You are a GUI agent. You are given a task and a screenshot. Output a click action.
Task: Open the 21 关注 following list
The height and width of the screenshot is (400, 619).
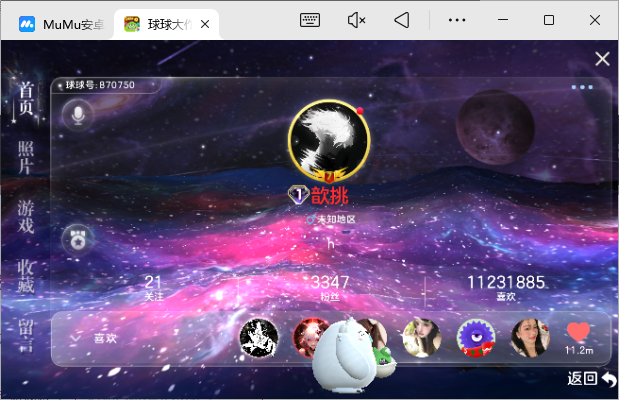153,288
